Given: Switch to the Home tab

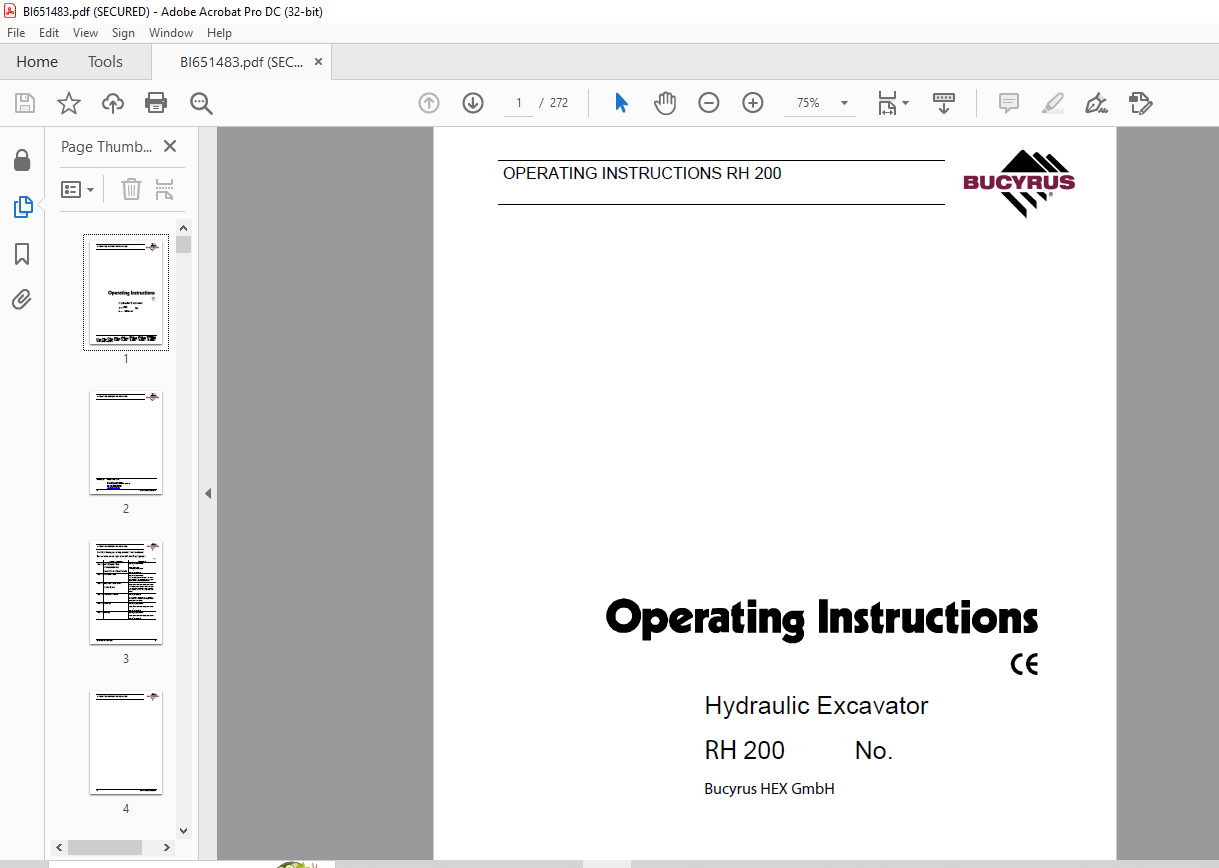Looking at the screenshot, I should click(x=37, y=62).
